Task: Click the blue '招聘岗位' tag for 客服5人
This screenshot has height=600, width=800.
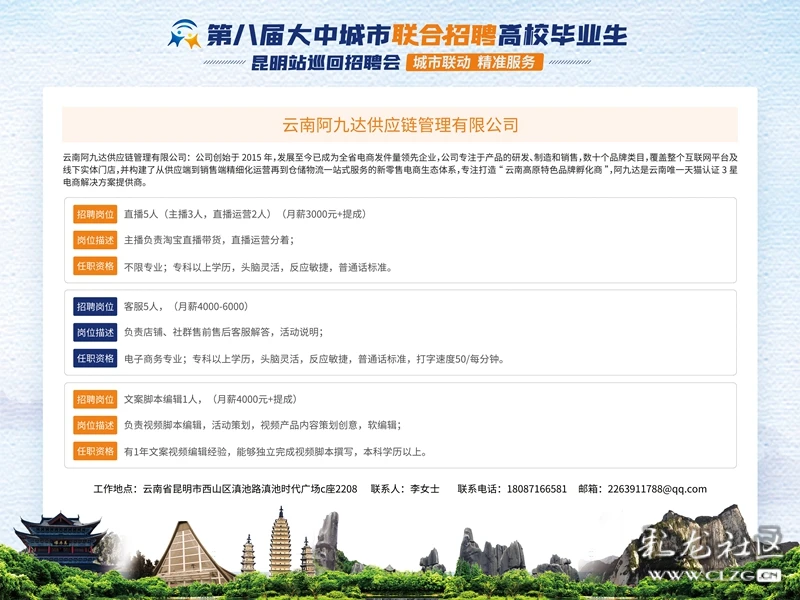Action: (95, 307)
